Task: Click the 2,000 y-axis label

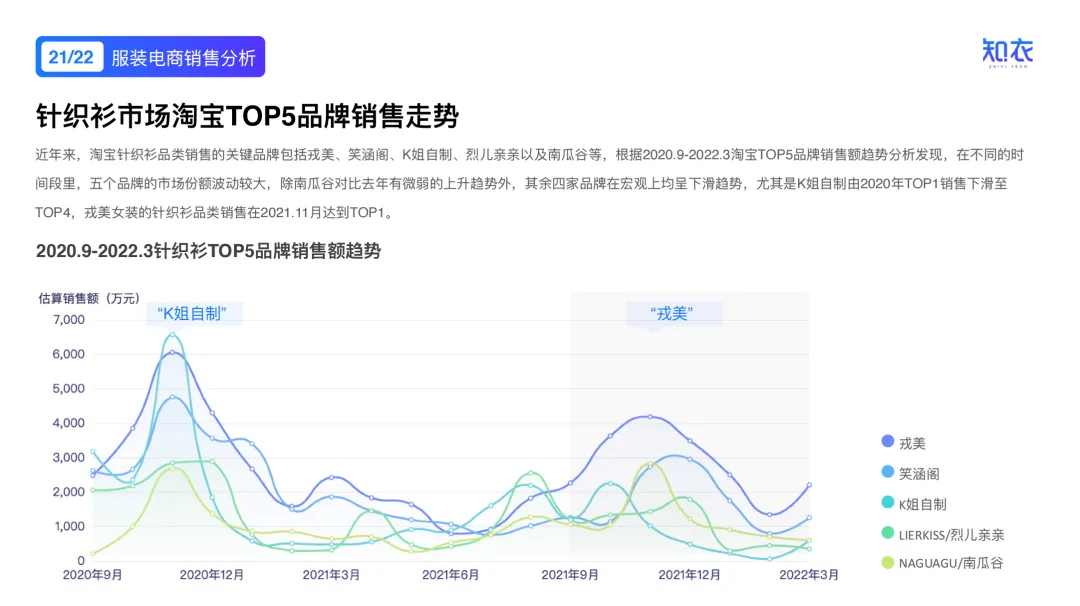Action: click(68, 492)
